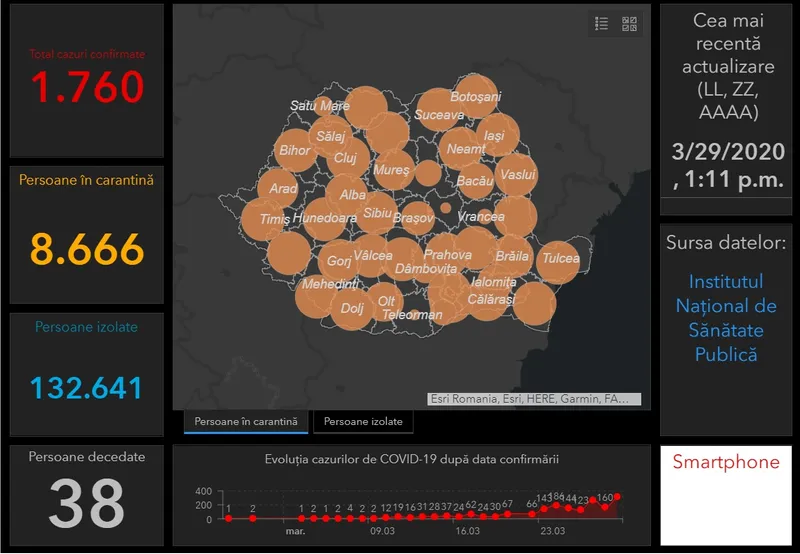Switch to Persoane în carantină tab
This screenshot has height=554, width=800.
point(246,422)
